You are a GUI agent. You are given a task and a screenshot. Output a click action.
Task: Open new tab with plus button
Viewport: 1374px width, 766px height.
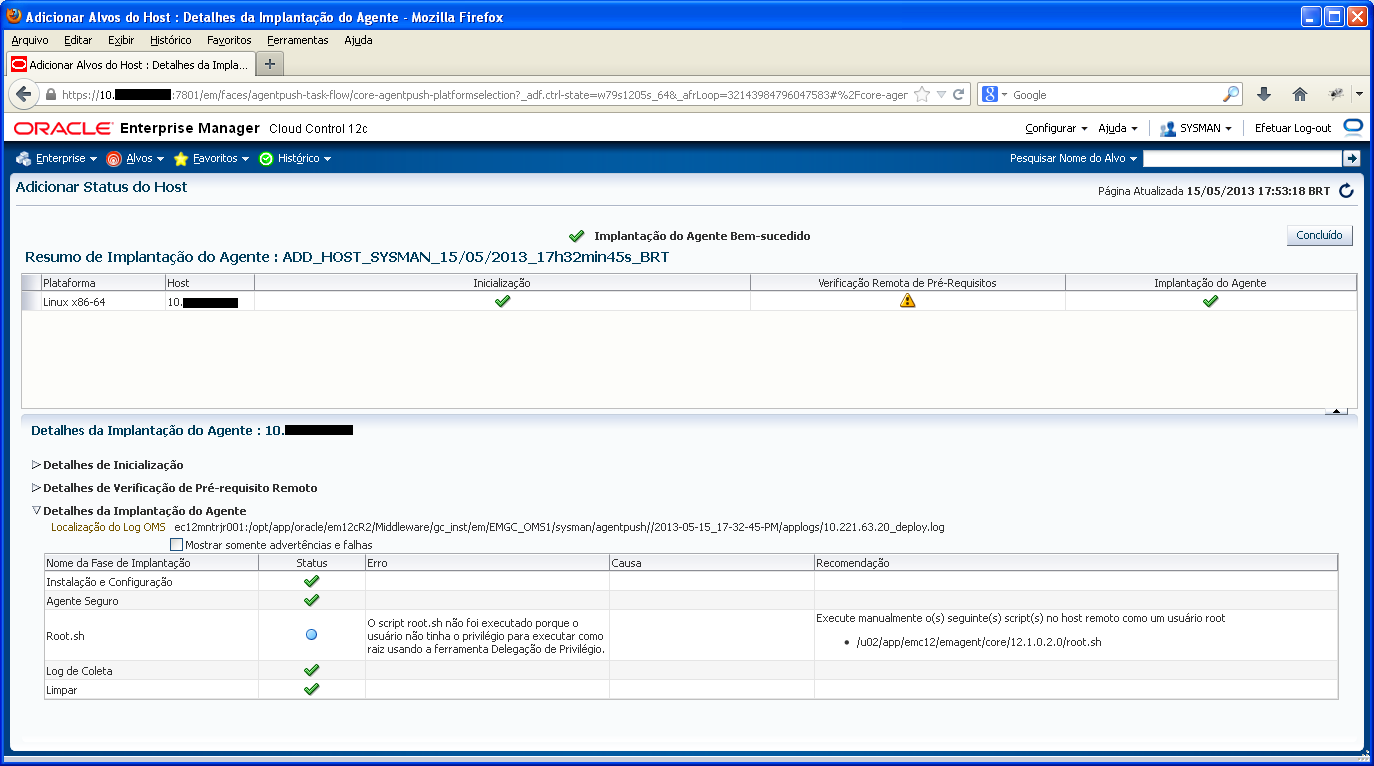point(270,63)
